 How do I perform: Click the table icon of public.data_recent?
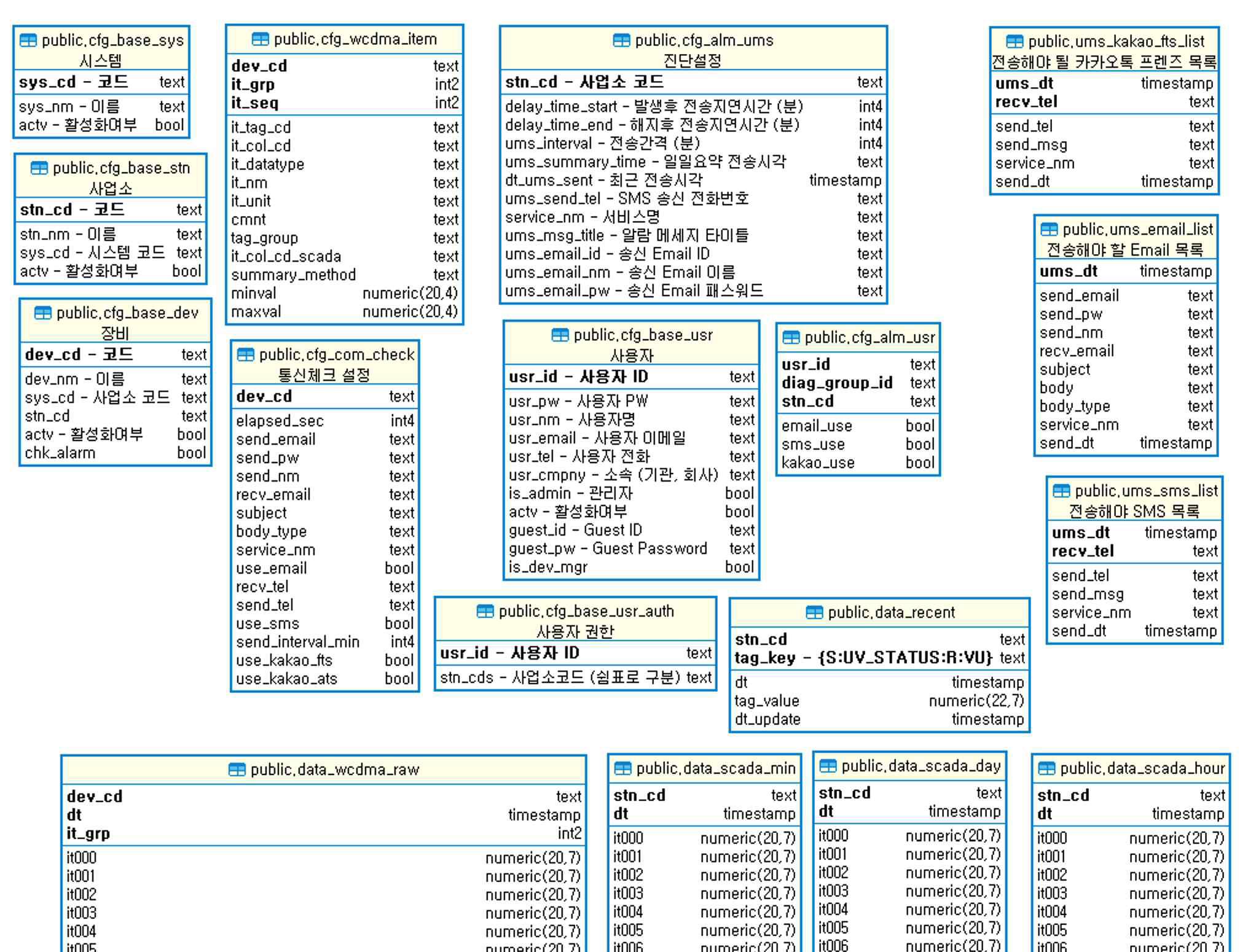coord(815,613)
